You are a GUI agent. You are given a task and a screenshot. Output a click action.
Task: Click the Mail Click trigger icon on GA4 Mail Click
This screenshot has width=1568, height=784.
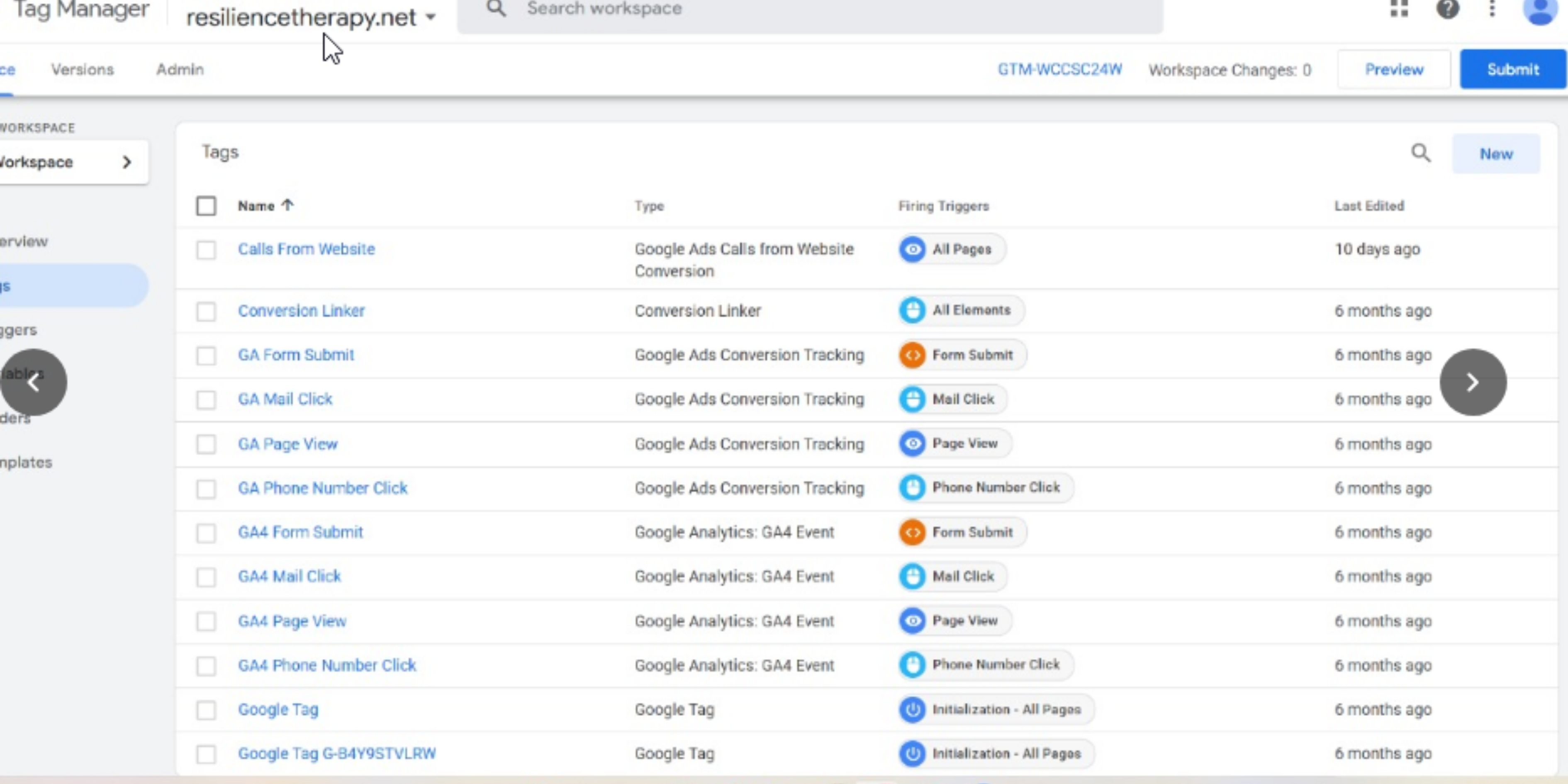tap(913, 577)
